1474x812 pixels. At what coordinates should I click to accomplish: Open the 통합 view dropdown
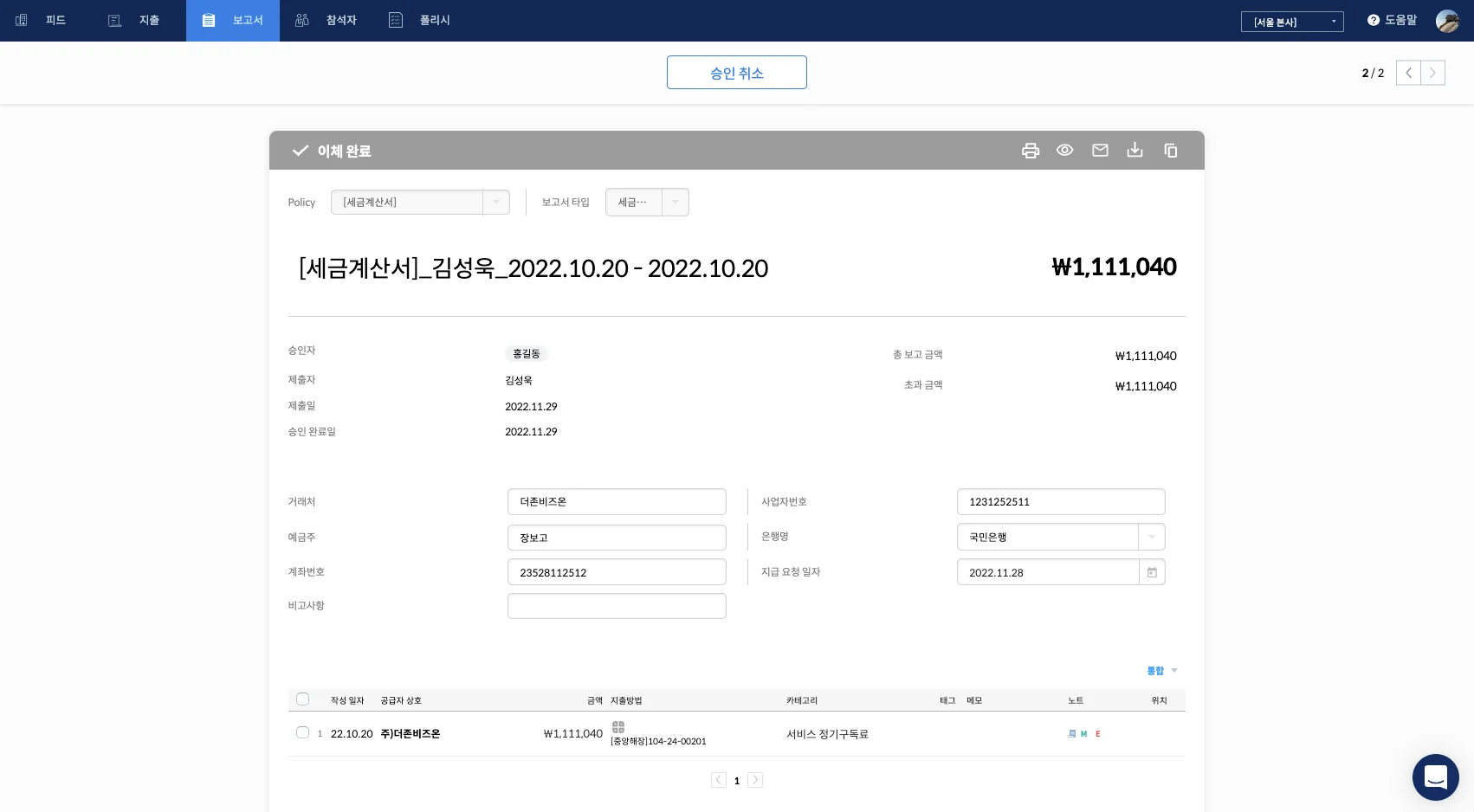(1160, 670)
